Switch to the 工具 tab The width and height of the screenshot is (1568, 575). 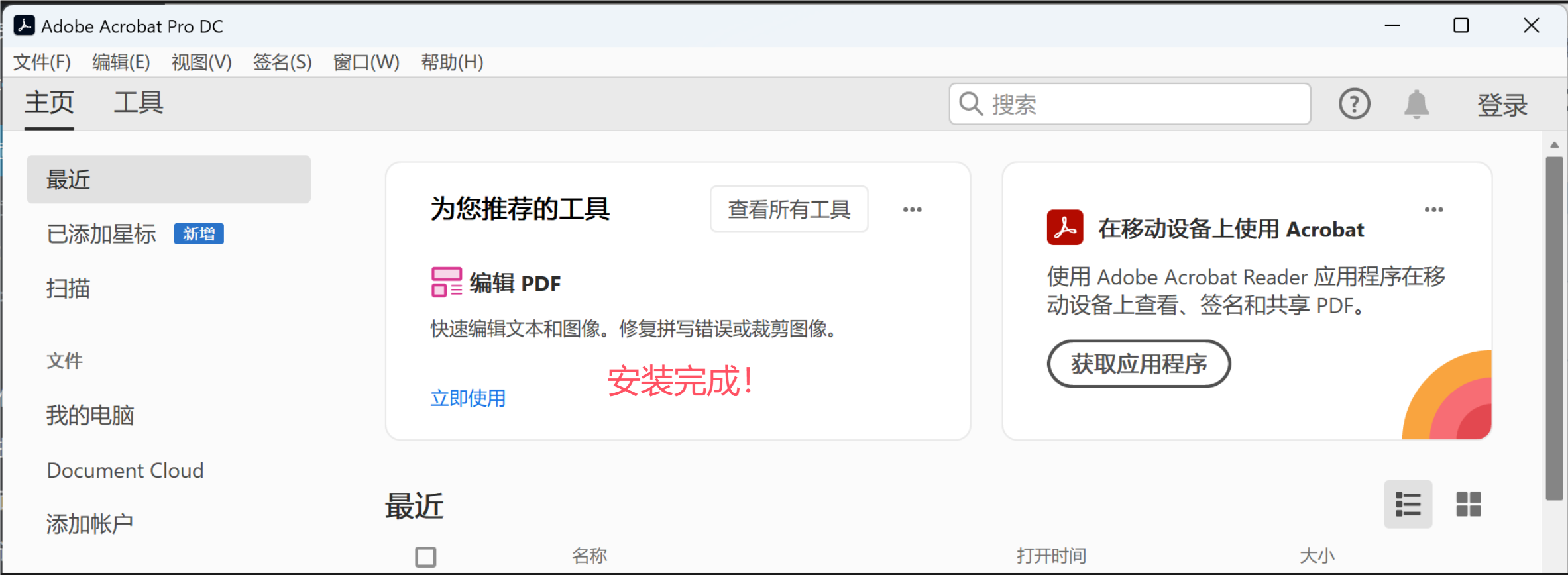(139, 103)
